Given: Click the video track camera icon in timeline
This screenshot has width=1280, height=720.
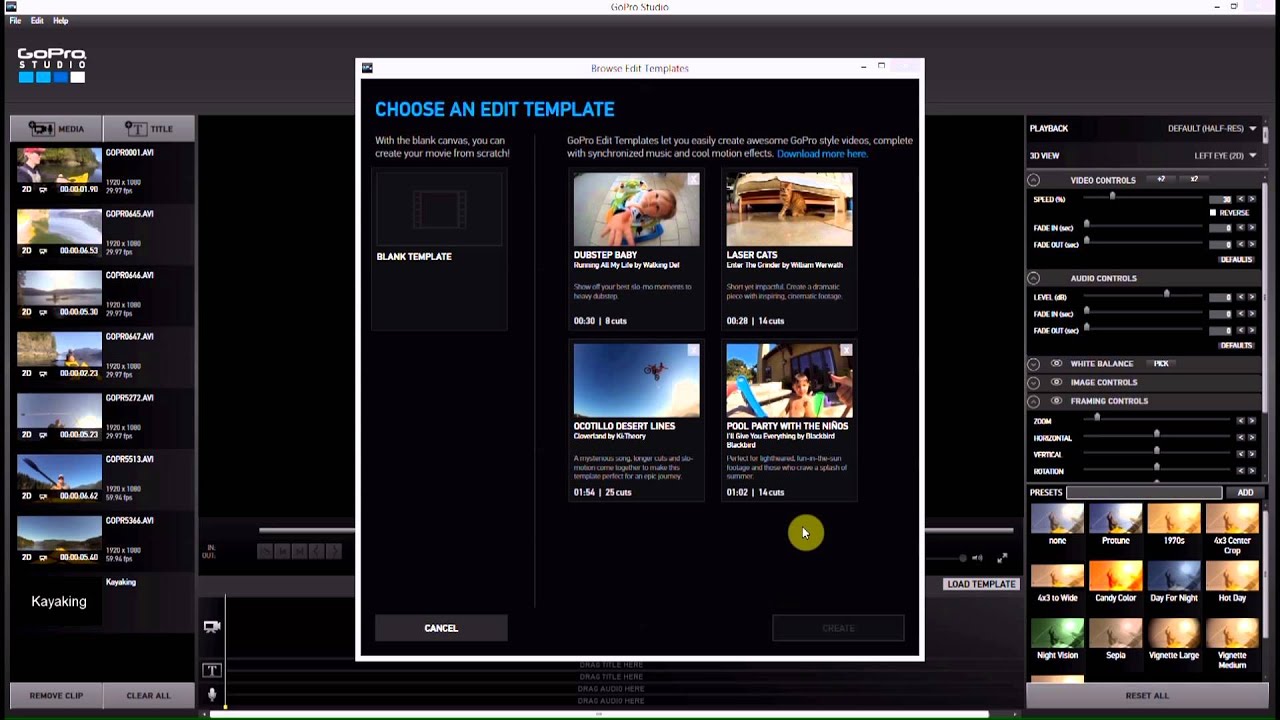Looking at the screenshot, I should pos(212,627).
